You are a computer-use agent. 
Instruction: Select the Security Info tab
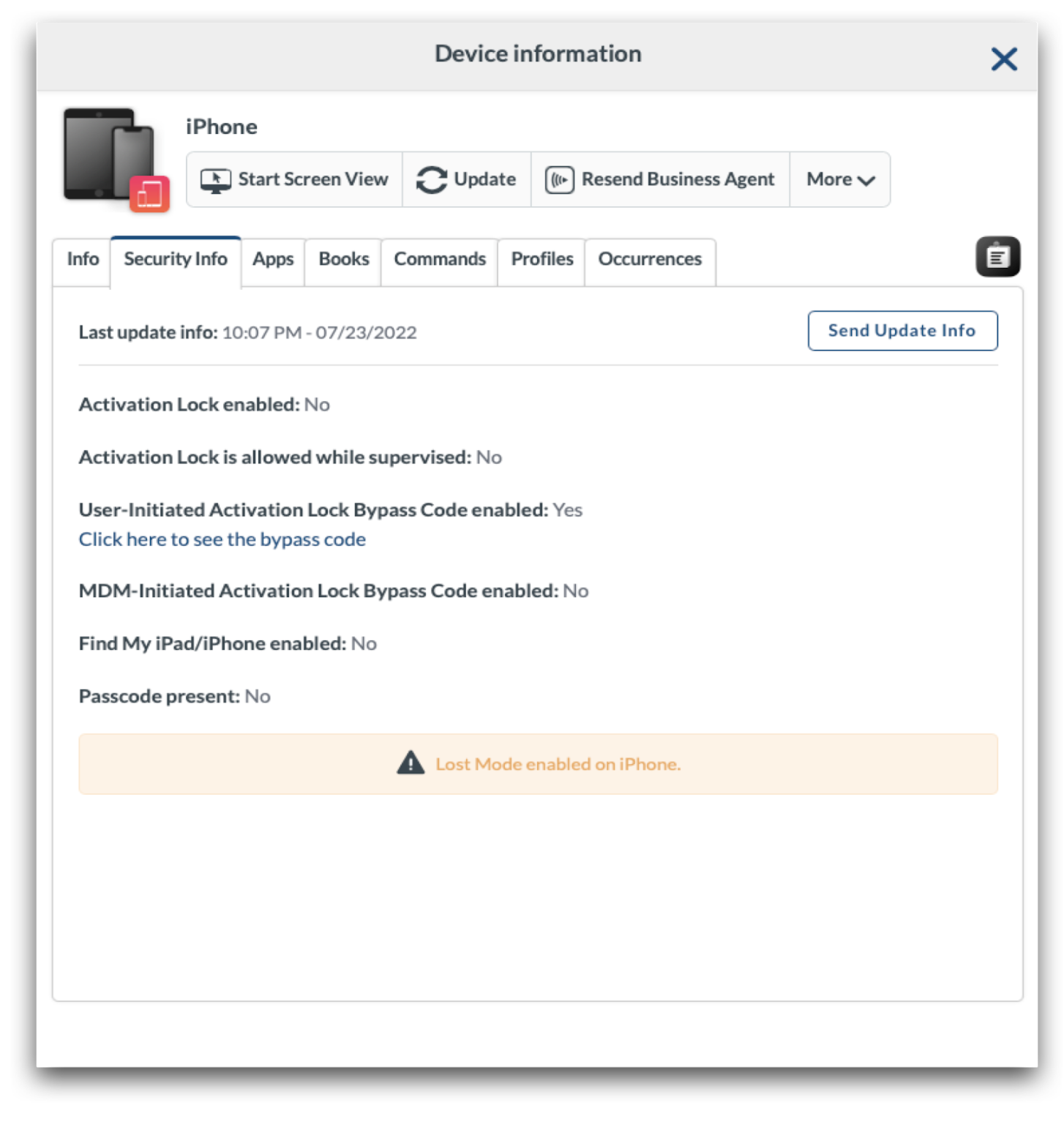coord(176,259)
